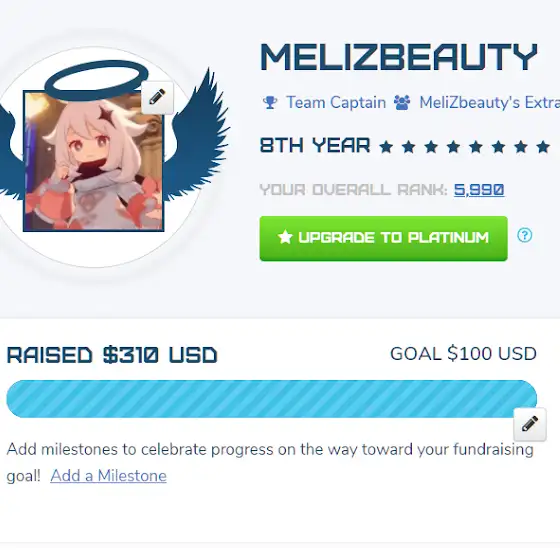Image resolution: width=560 pixels, height=560 pixels.
Task: Click the Goal $100 USD text
Action: tap(463, 354)
